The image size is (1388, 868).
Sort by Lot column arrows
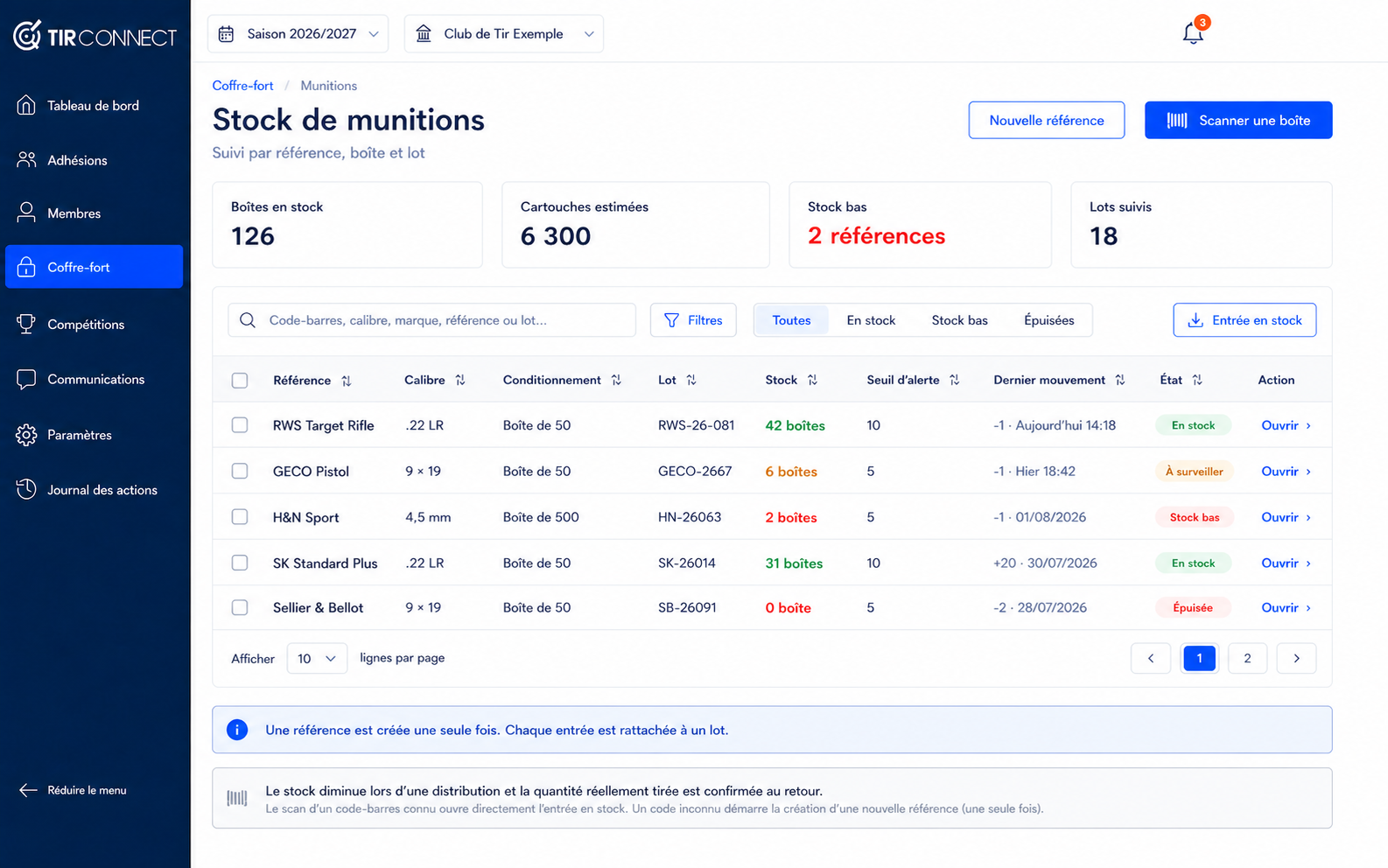(691, 380)
